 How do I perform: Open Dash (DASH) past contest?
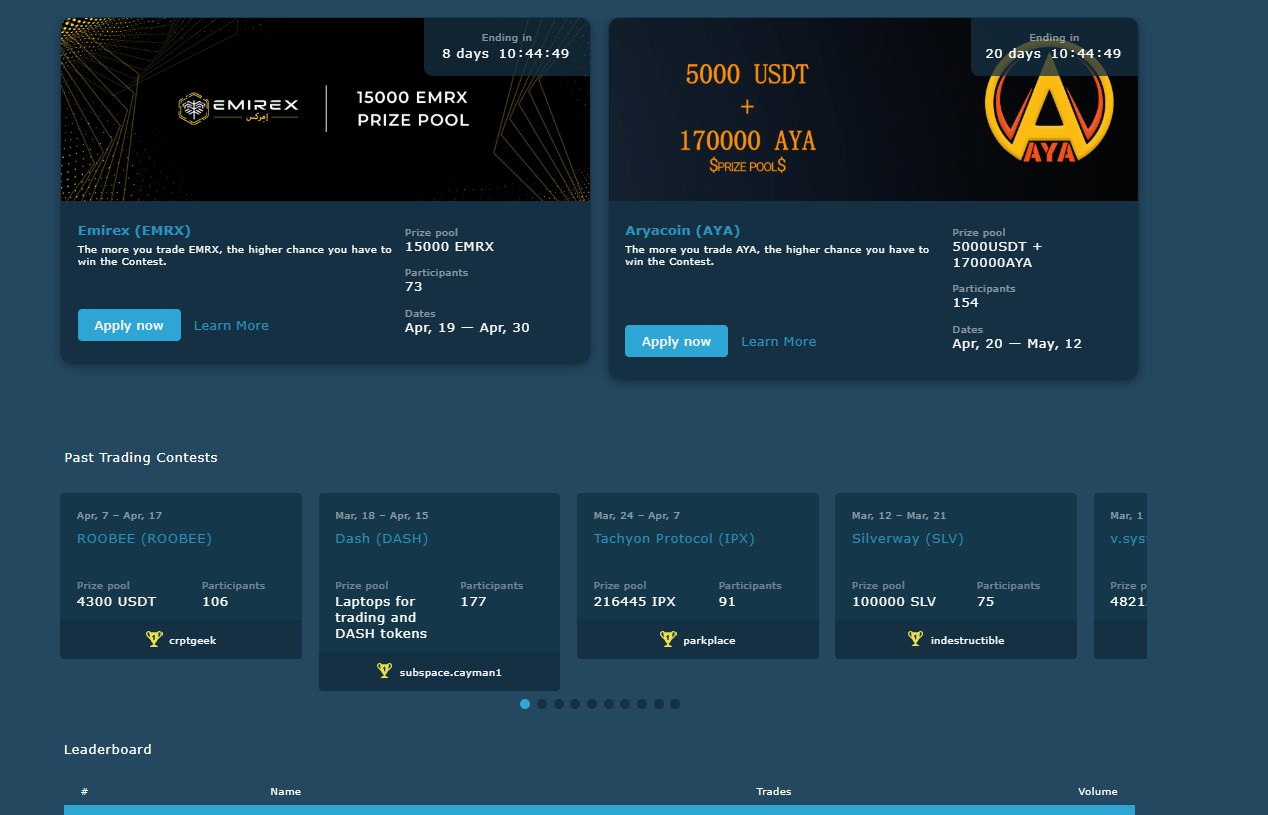click(x=381, y=538)
